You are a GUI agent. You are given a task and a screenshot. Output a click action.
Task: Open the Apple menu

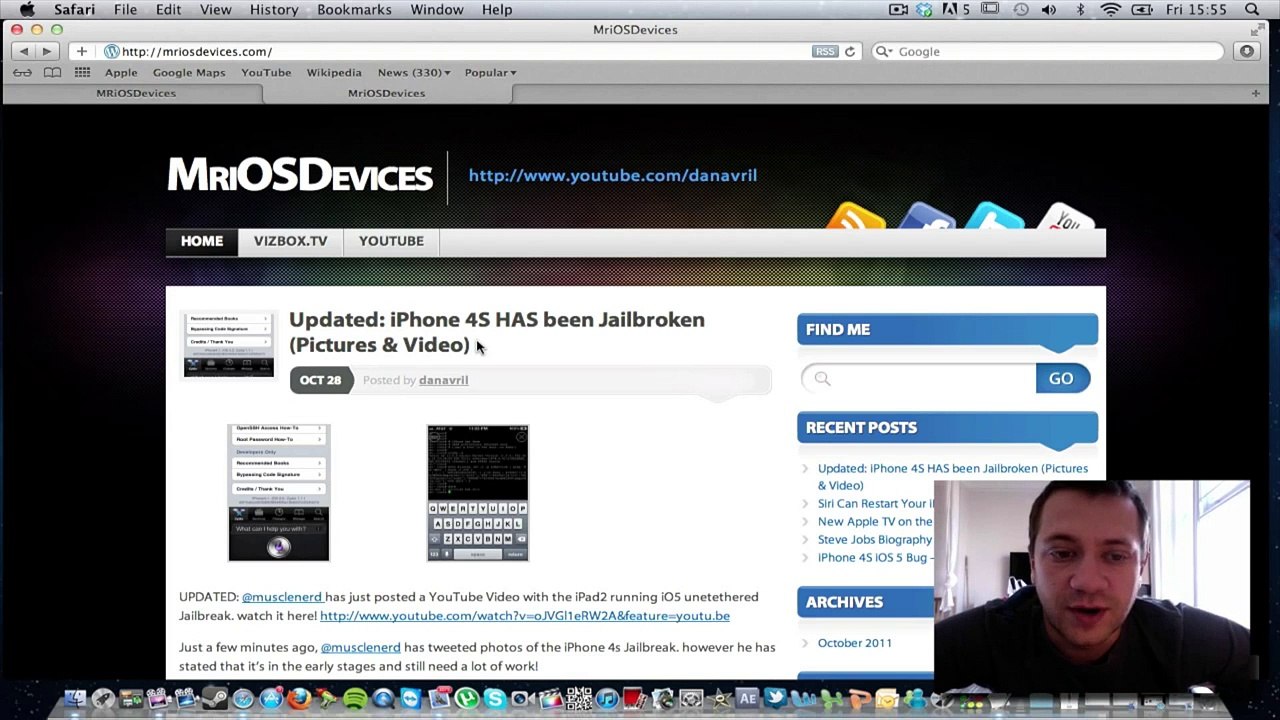pos(27,10)
